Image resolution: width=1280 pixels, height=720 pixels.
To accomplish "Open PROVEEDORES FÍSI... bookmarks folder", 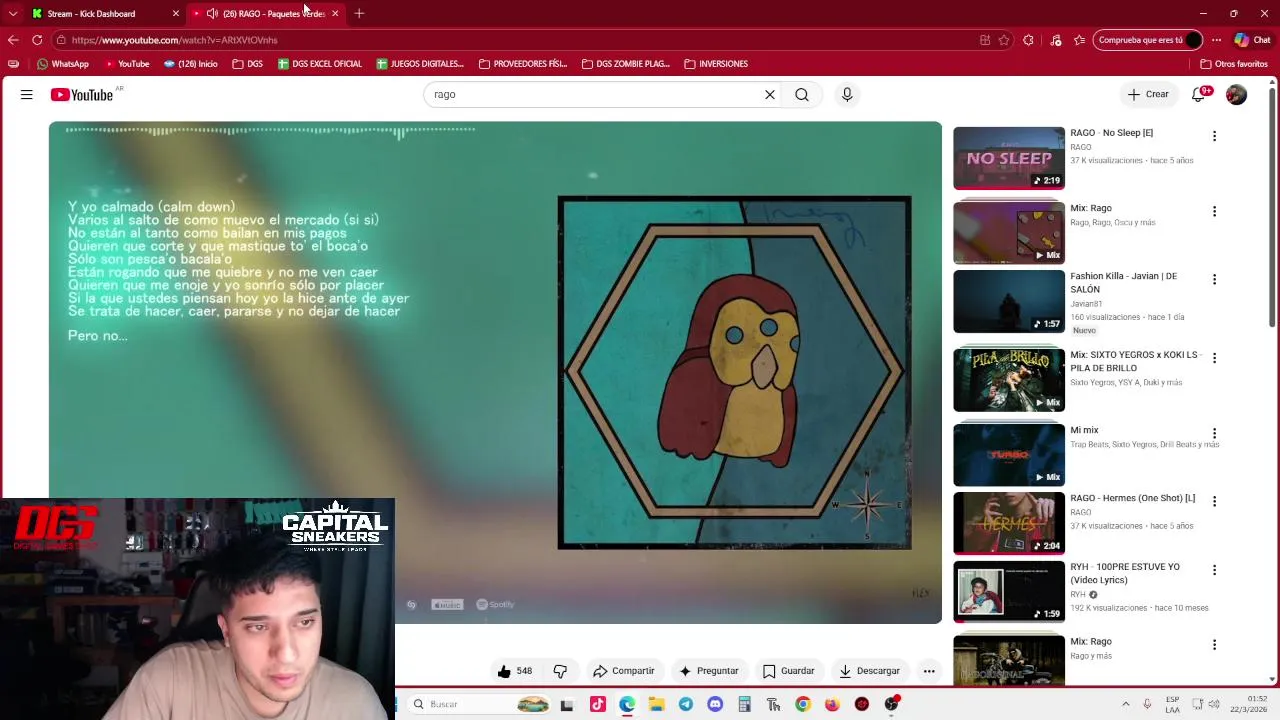I will [x=523, y=64].
